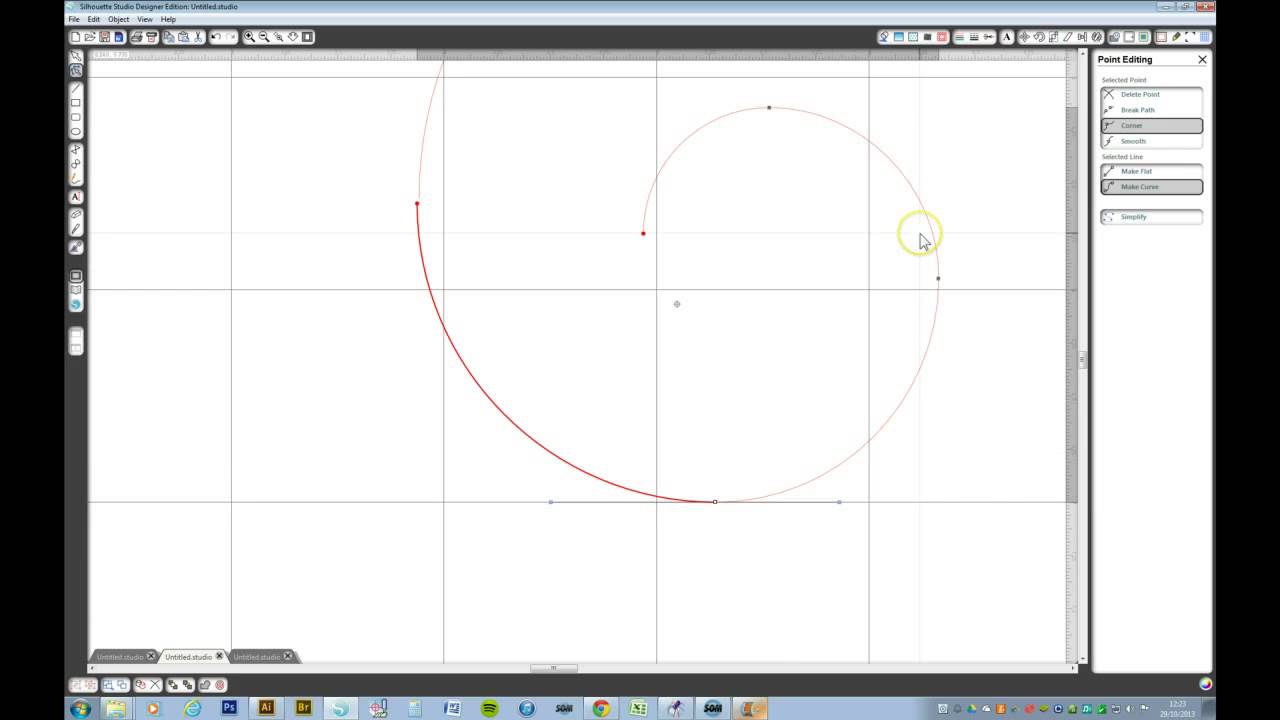Image resolution: width=1280 pixels, height=720 pixels.
Task: Open the Silhouette online store icon
Action: pos(76,304)
